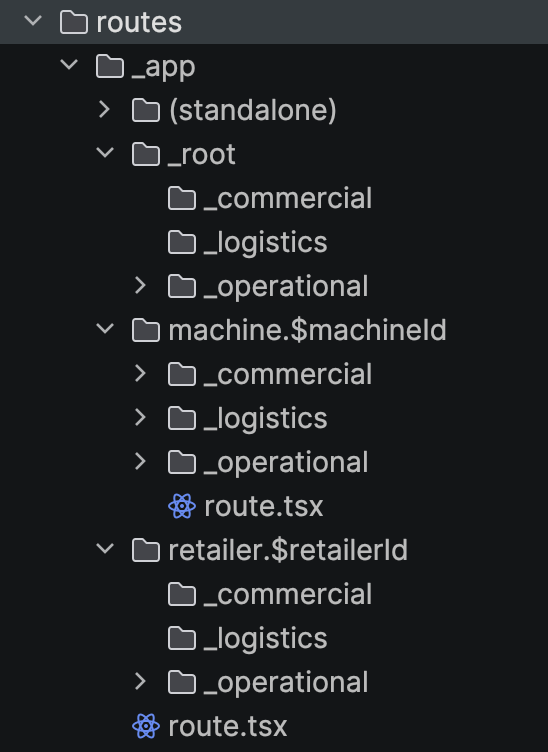Viewport: 548px width, 752px height.
Task: Click the routes folder icon
Action: click(74, 23)
